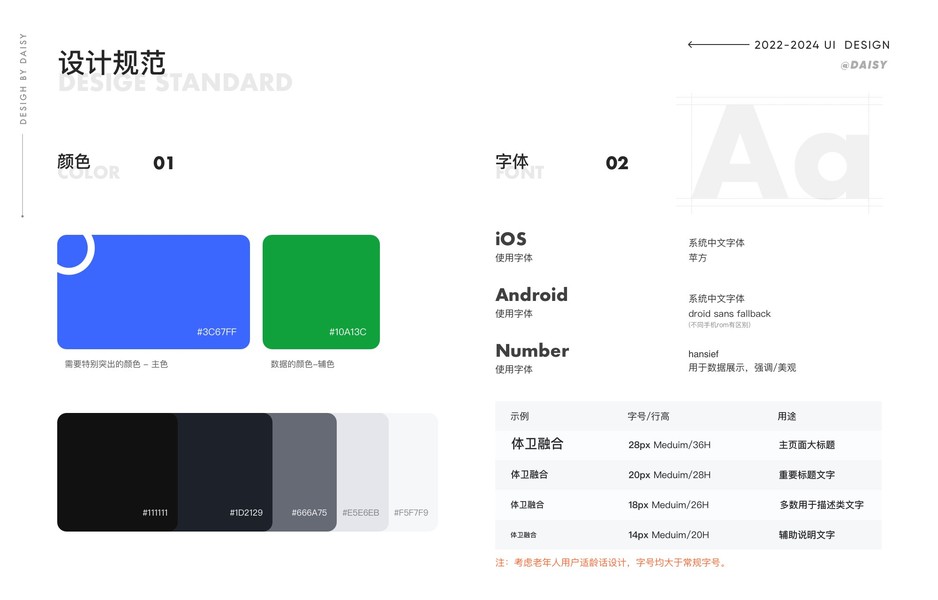The image size is (938, 600).
Task: Click "使用字体" under the Number heading
Action: pyautogui.click(x=514, y=369)
